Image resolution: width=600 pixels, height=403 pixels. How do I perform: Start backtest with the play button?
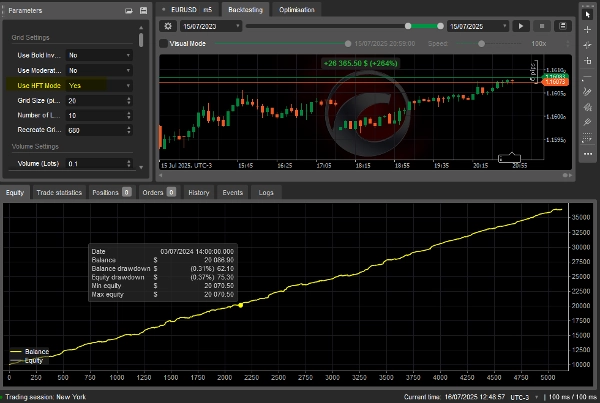521,26
